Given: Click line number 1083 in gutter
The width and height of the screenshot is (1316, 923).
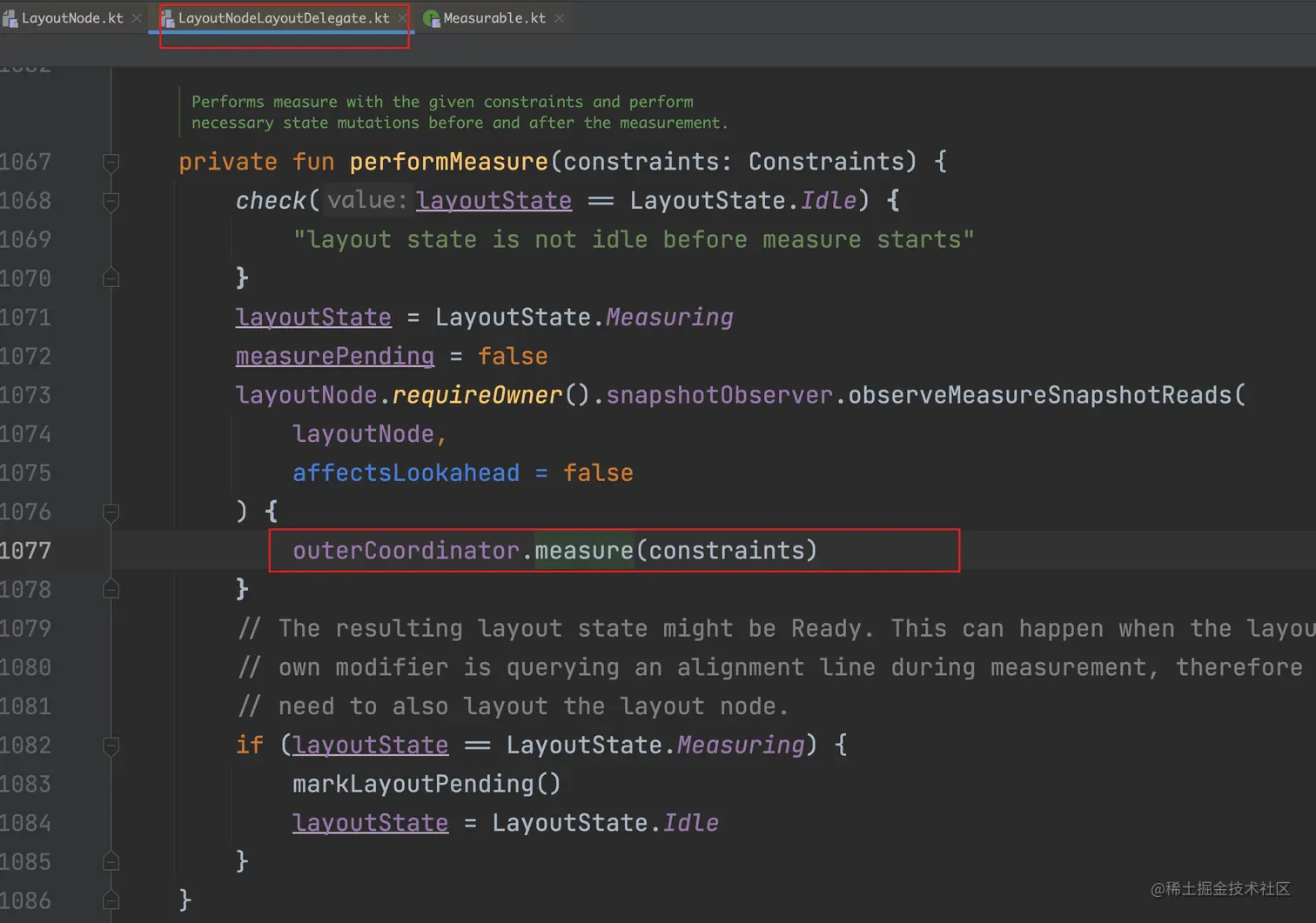Looking at the screenshot, I should pyautogui.click(x=26, y=785).
